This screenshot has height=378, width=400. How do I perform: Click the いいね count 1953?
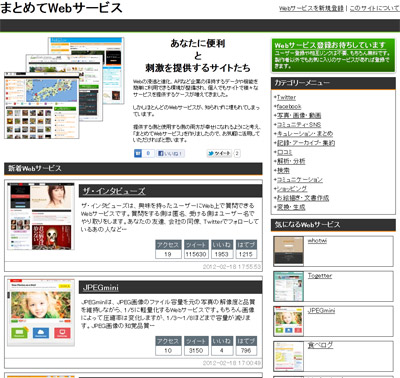click(222, 254)
